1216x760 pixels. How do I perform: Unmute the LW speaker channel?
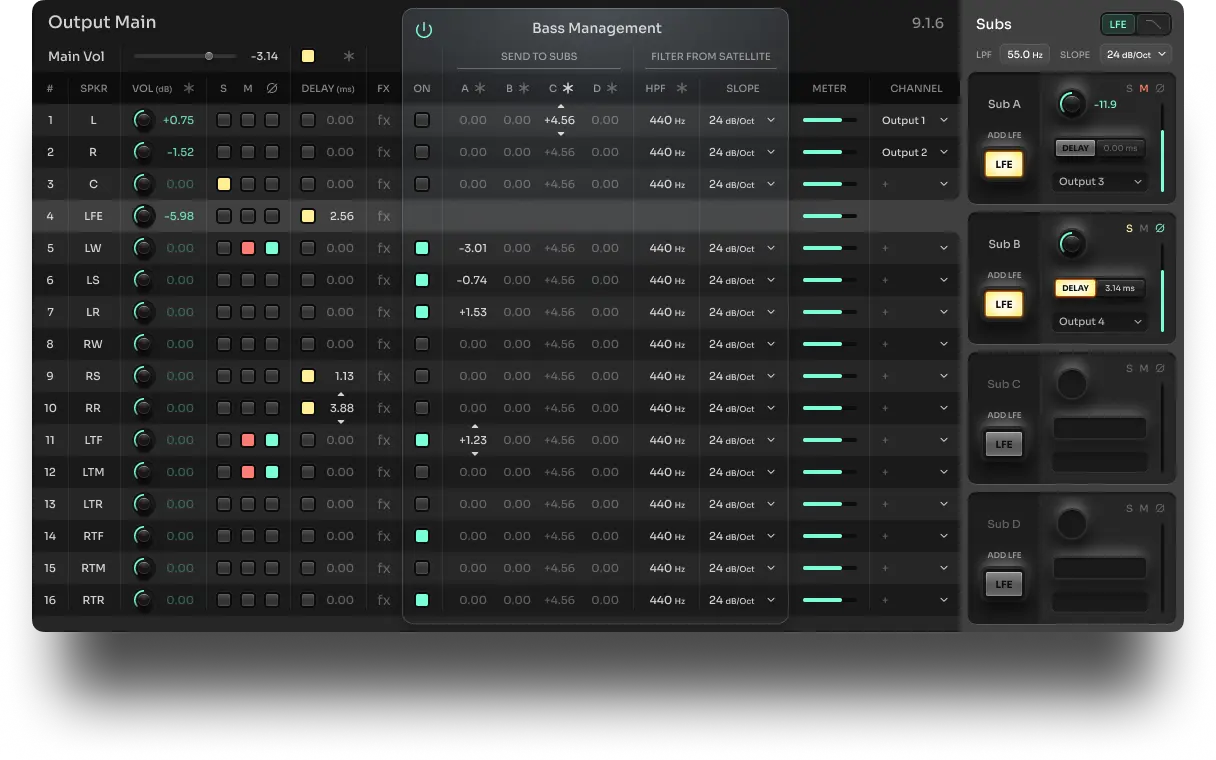click(x=248, y=248)
